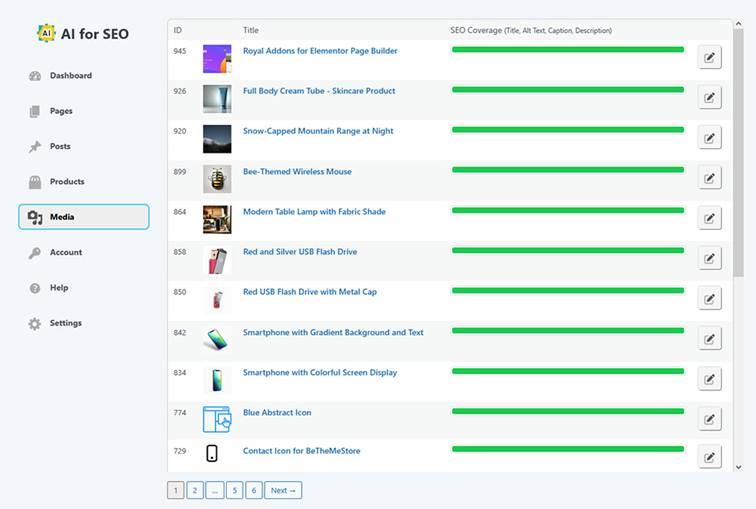Open 'Modern Table Lamp with Fabric Shade' link
756x509 pixels.
coord(314,212)
